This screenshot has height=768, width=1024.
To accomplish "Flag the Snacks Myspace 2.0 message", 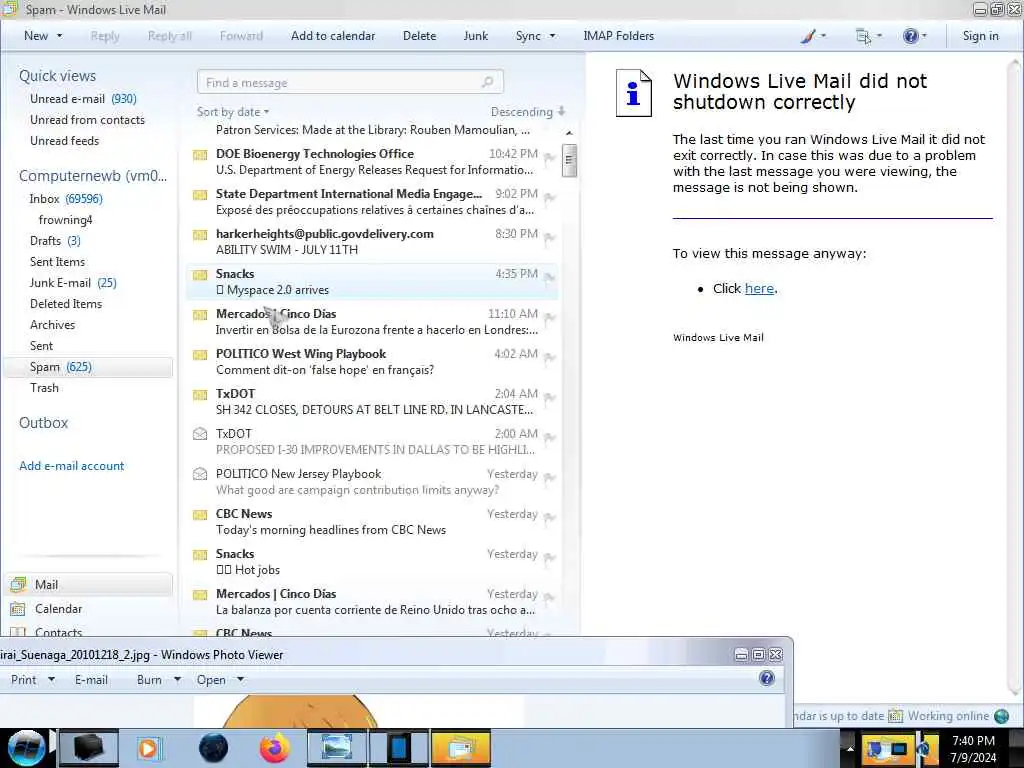I will tap(550, 278).
